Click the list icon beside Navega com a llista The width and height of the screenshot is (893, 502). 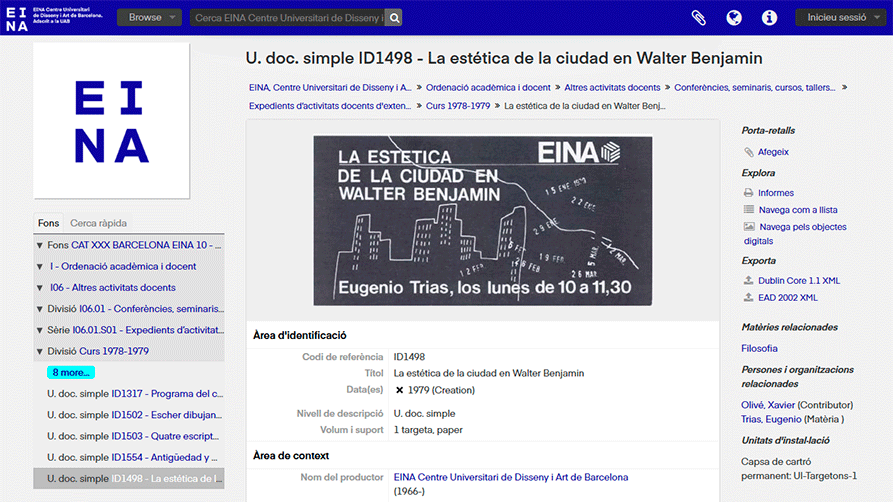click(x=749, y=210)
